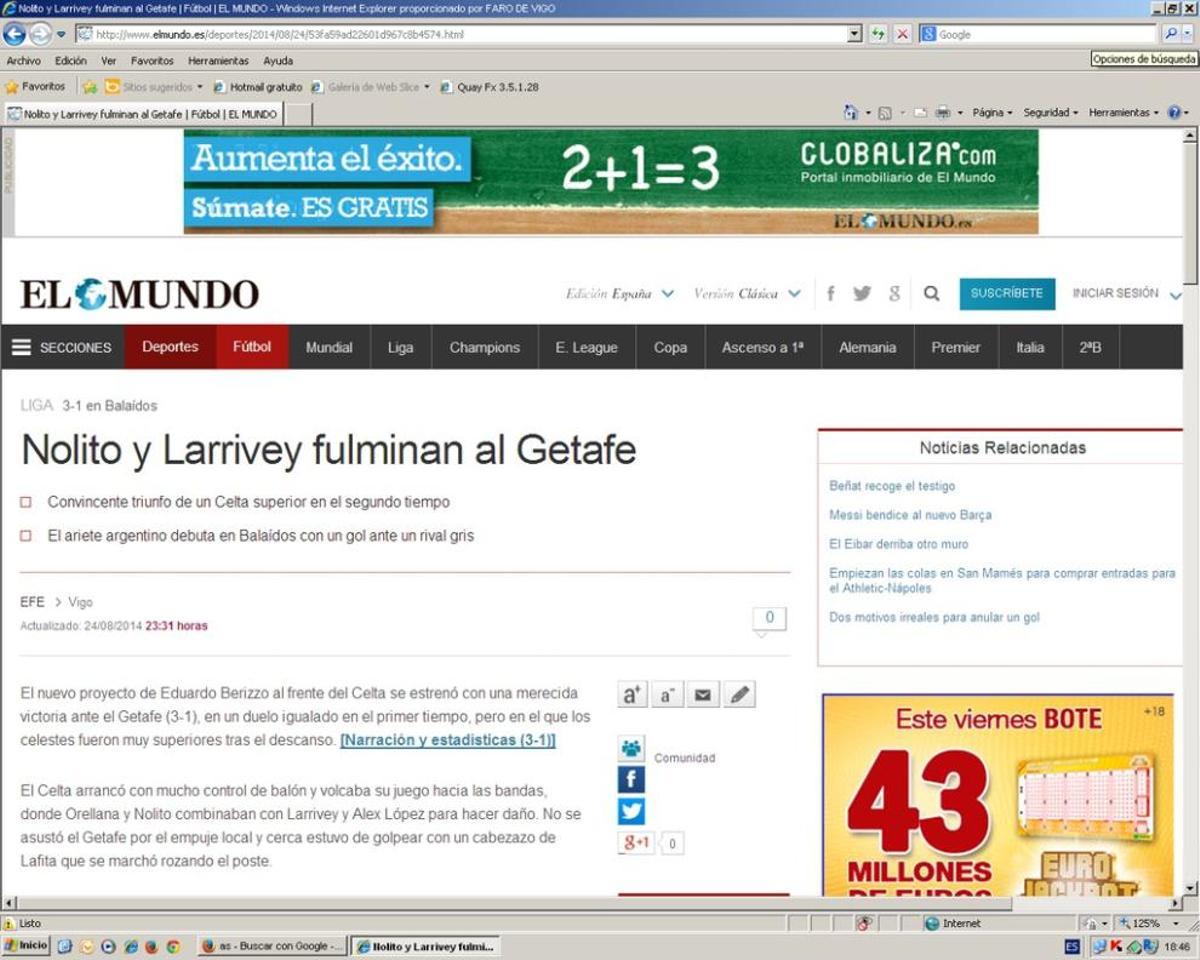Image resolution: width=1200 pixels, height=960 pixels.
Task: Click the decrease font size icon
Action: tap(667, 695)
